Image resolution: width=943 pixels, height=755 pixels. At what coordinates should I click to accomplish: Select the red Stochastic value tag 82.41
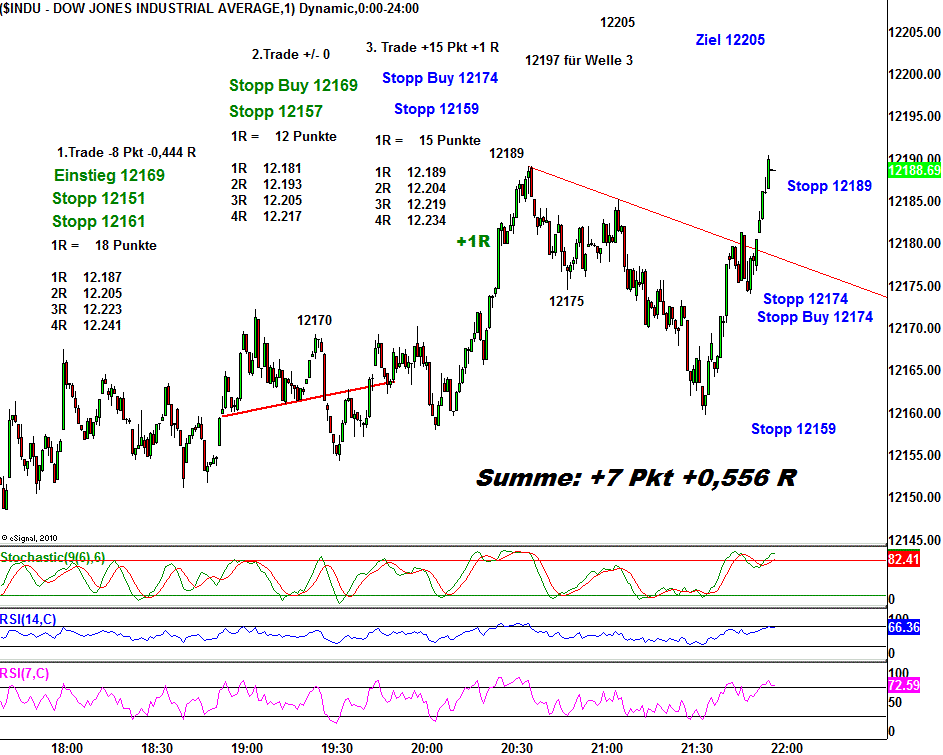[x=904, y=562]
